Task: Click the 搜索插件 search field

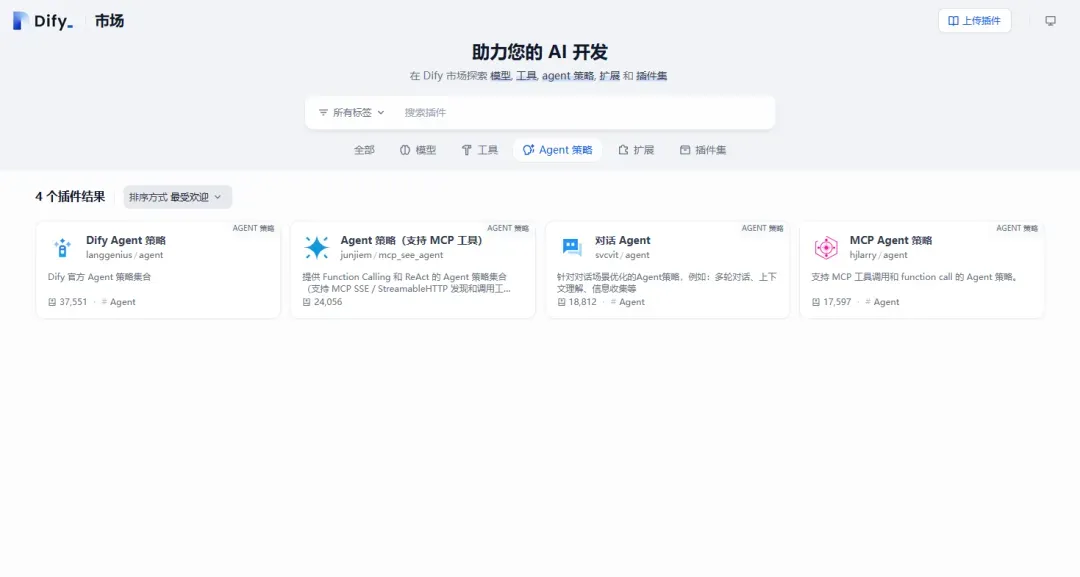Action: pyautogui.click(x=585, y=112)
